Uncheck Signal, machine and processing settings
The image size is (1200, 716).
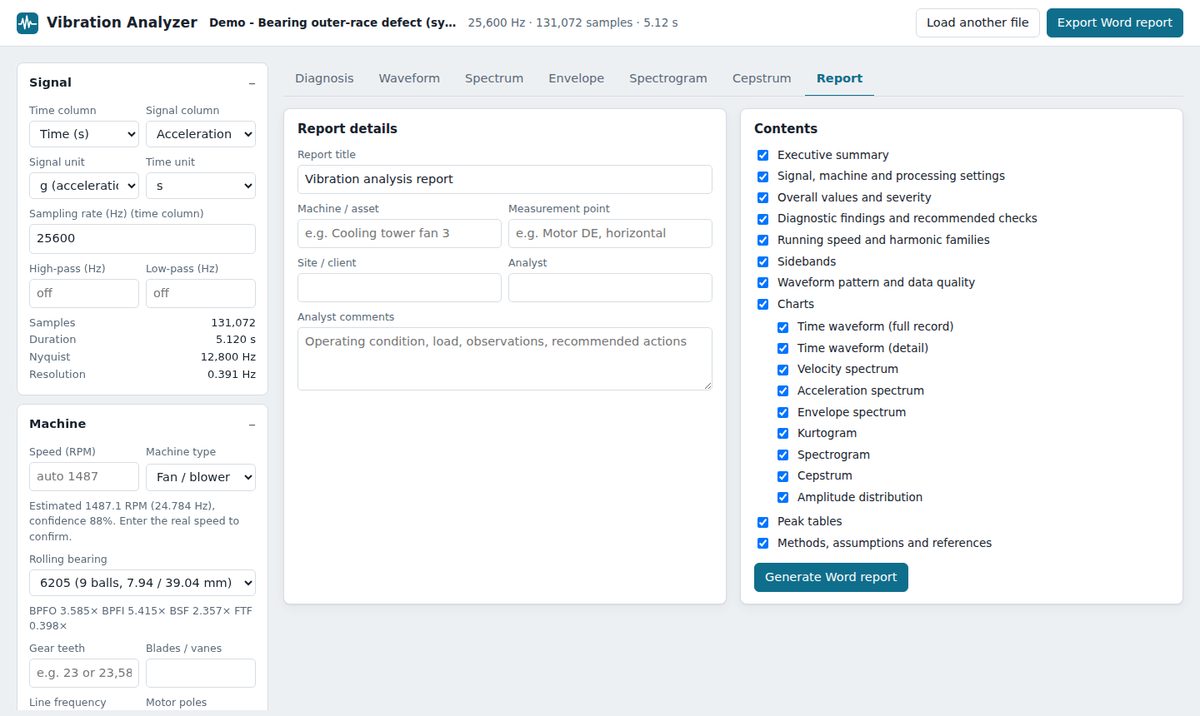[763, 176]
